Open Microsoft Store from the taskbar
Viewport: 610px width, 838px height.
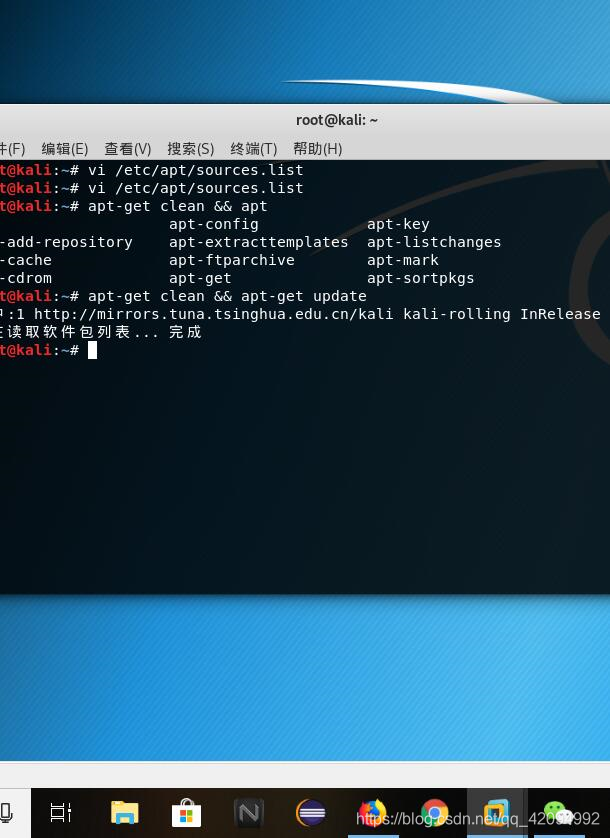(187, 813)
